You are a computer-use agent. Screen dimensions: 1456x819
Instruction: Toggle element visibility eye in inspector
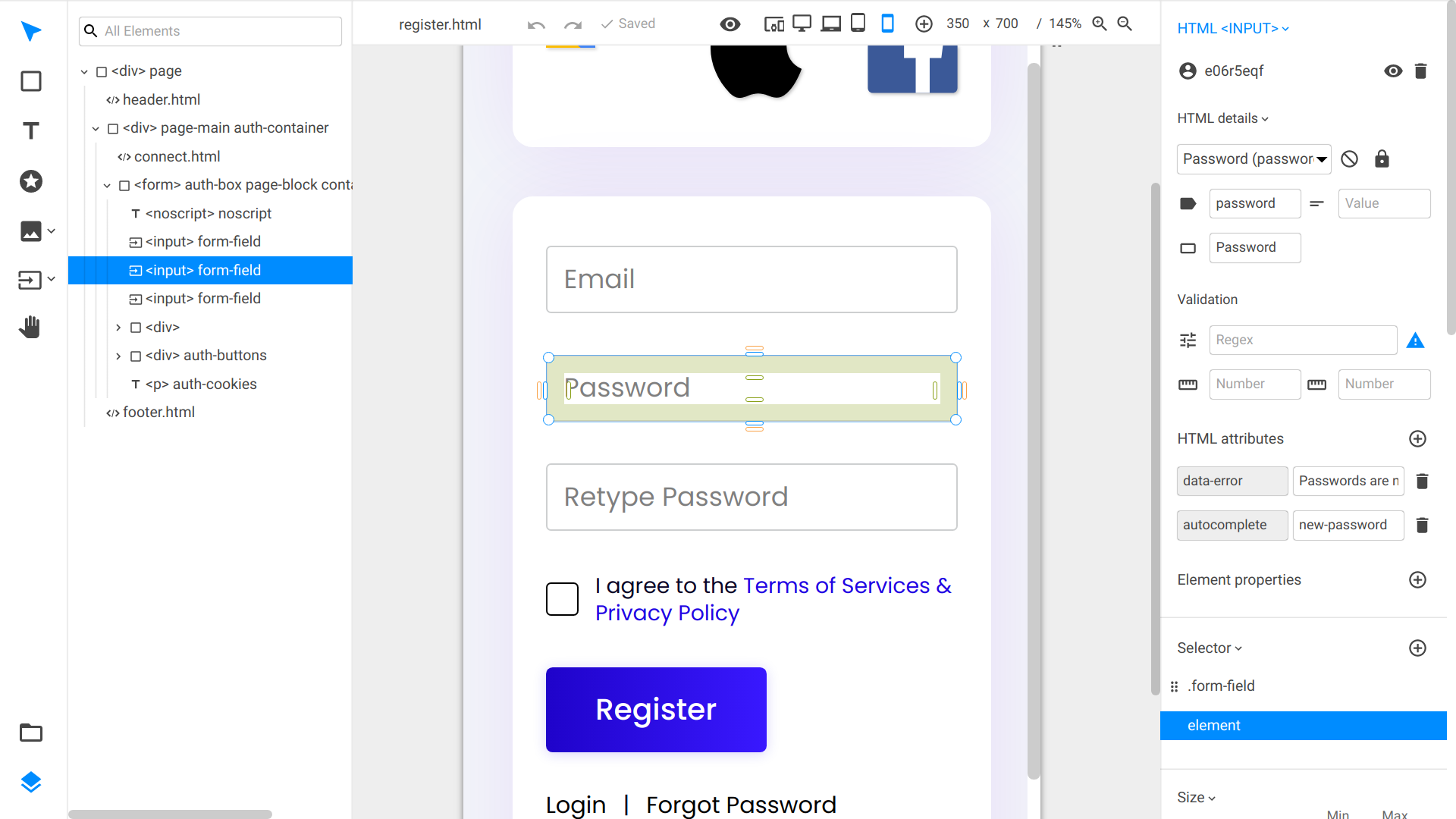[1393, 71]
